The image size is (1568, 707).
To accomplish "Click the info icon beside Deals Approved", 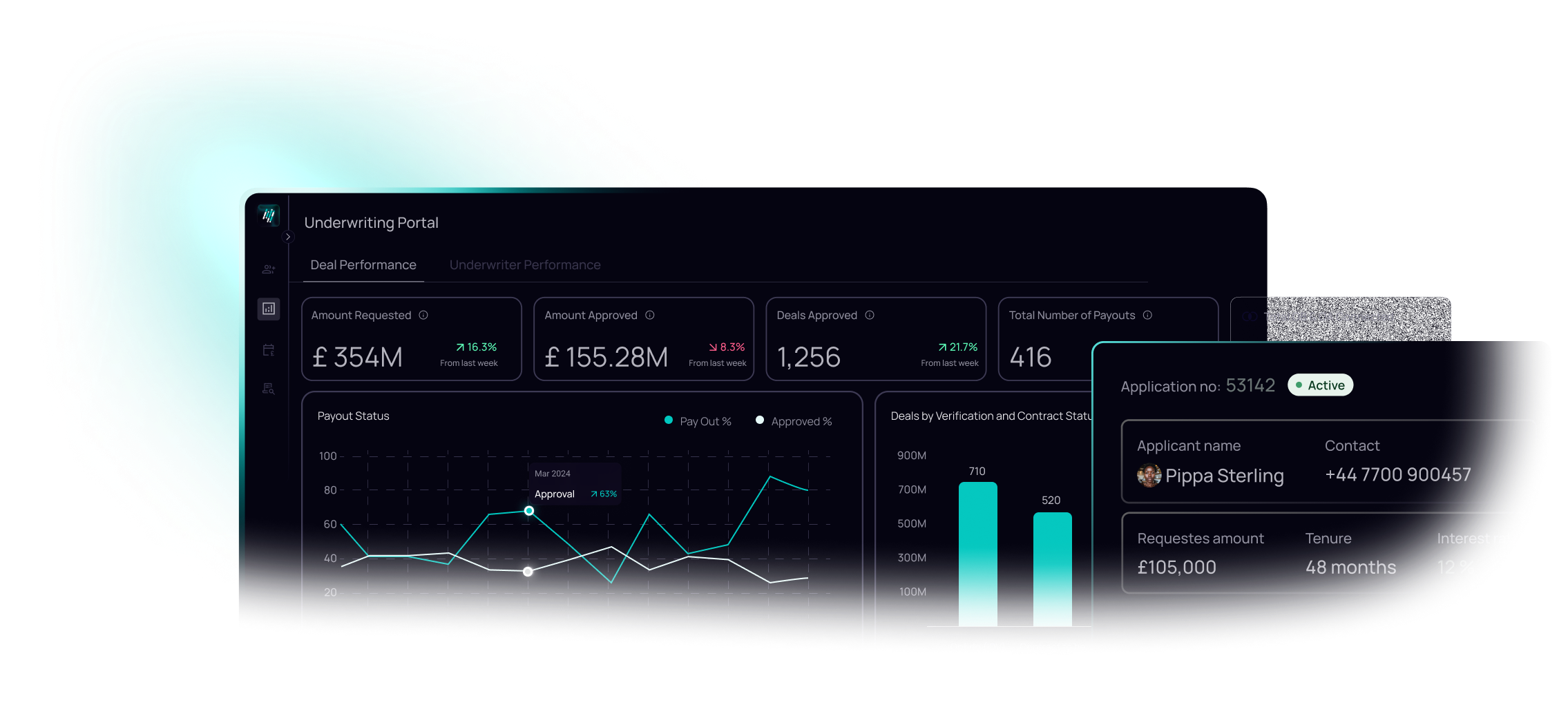I will [870, 315].
